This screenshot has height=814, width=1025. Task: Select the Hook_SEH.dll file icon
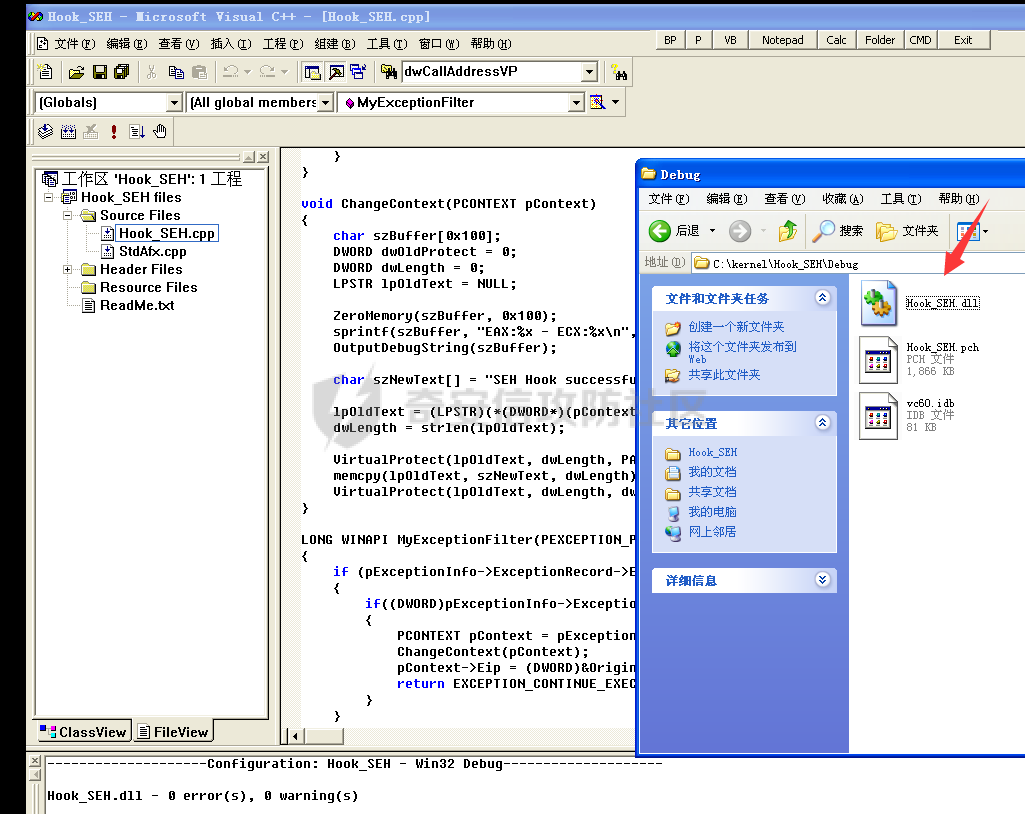coord(878,303)
